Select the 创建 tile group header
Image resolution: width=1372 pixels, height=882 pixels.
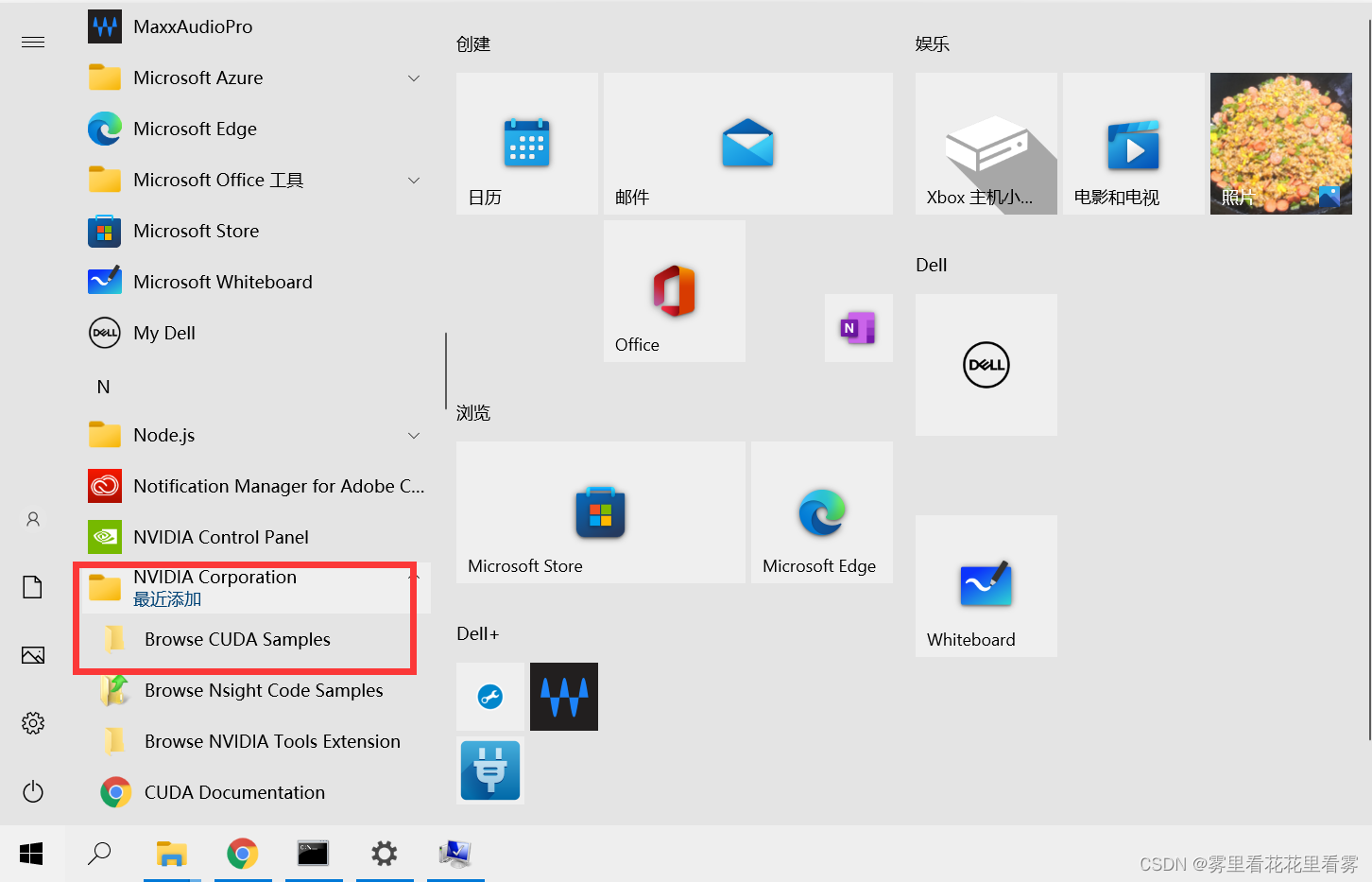point(473,43)
